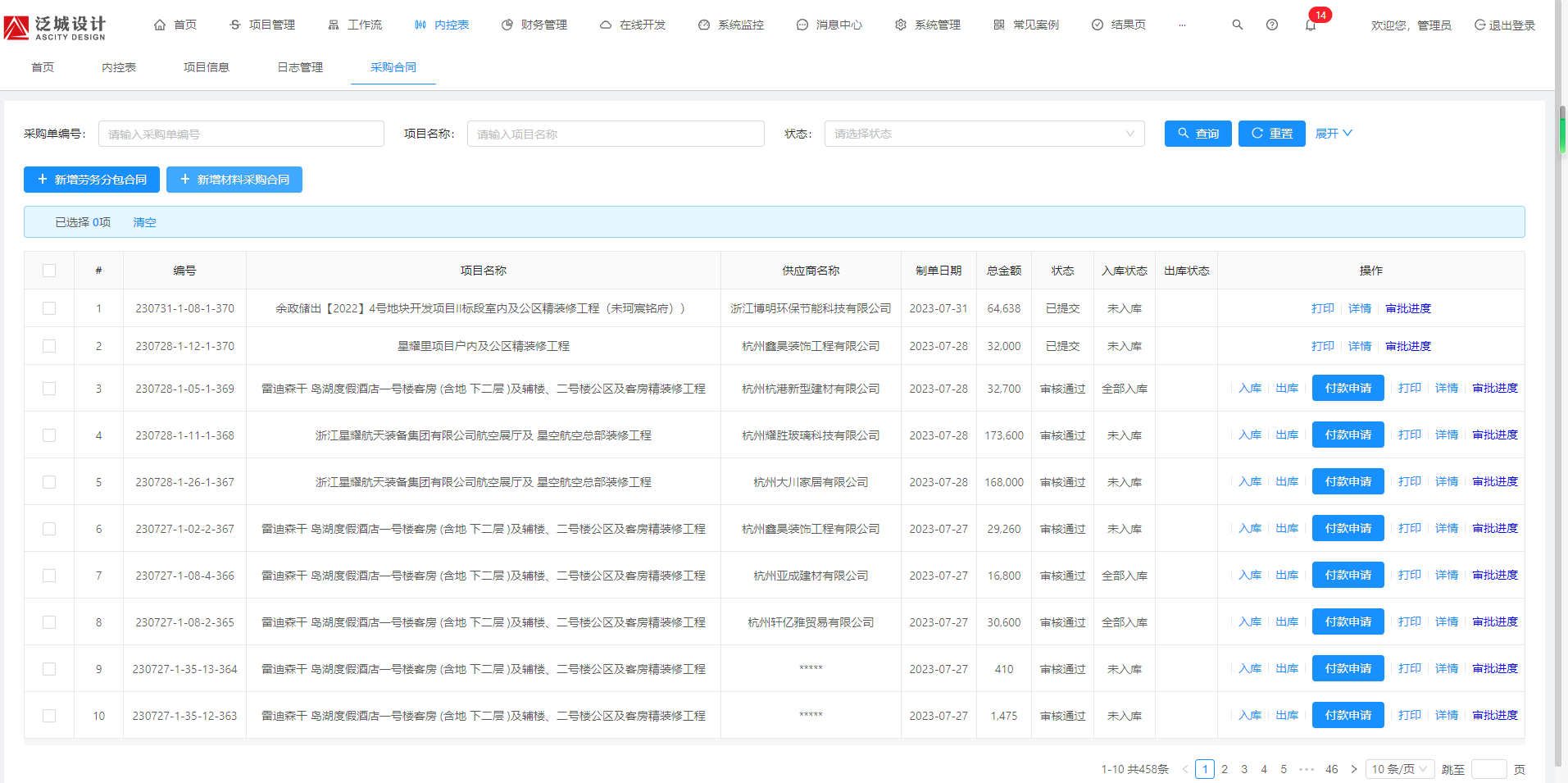Open the more menu ellipsis in top navigation
Screen dimensions: 1568x783
pos(1182,25)
